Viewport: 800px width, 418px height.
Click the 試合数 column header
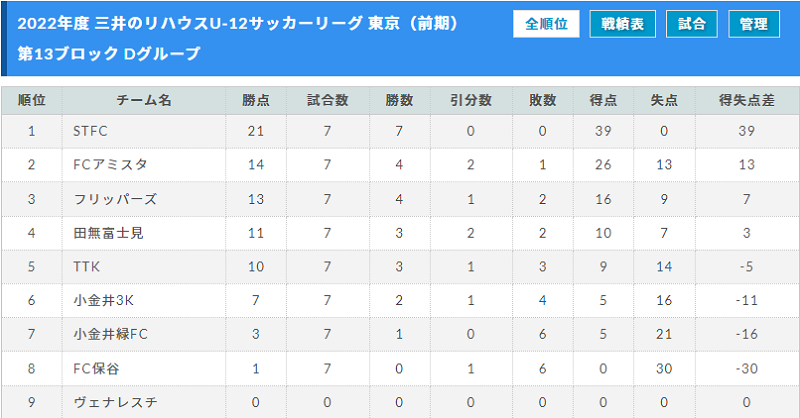(328, 100)
